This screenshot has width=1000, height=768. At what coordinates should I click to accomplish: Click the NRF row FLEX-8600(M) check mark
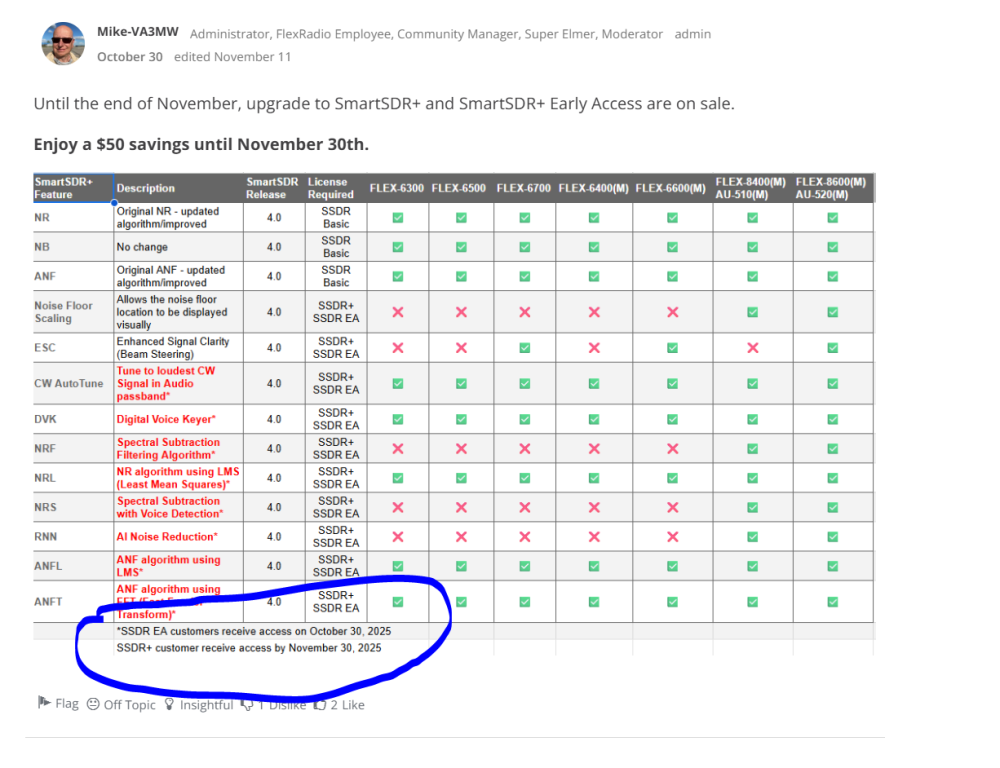[832, 448]
